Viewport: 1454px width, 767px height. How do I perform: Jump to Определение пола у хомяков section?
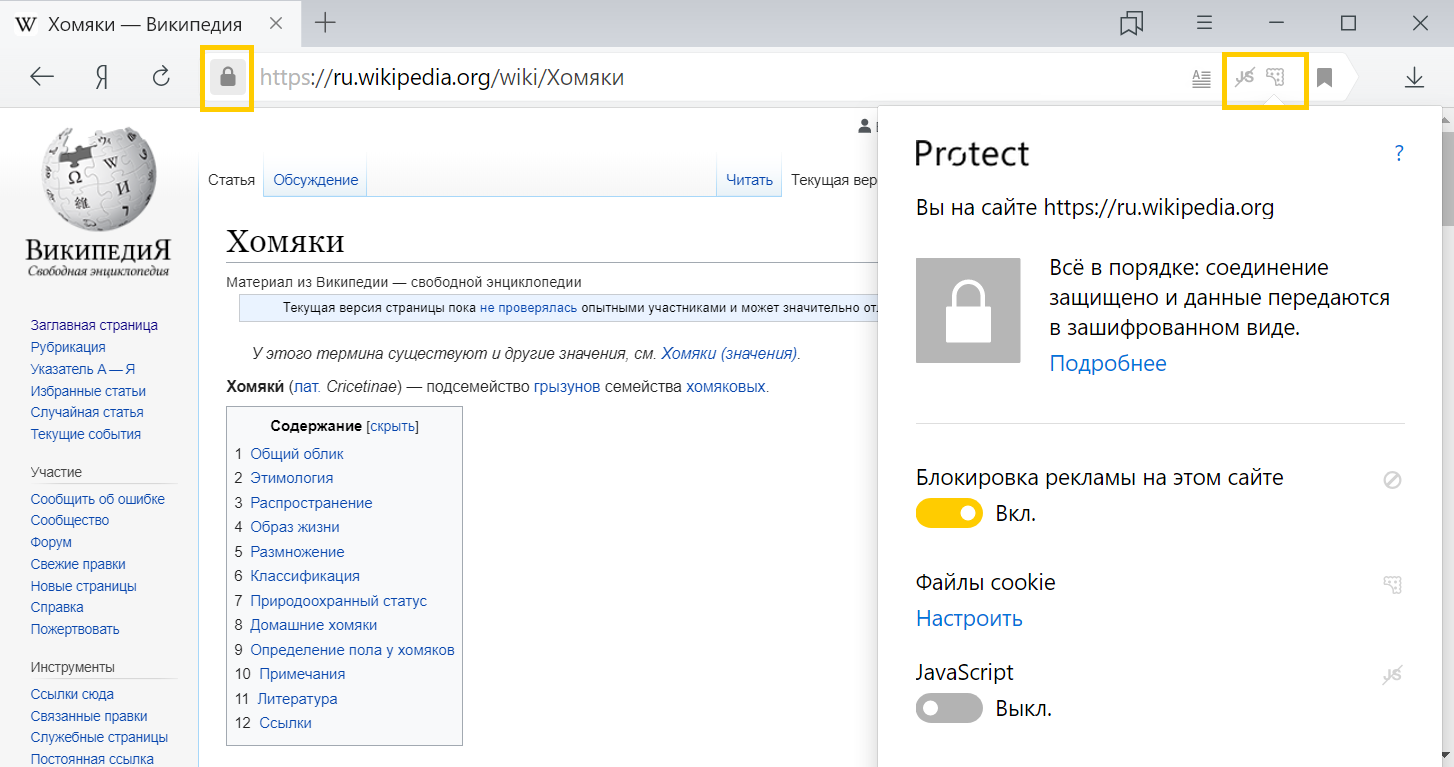point(352,650)
